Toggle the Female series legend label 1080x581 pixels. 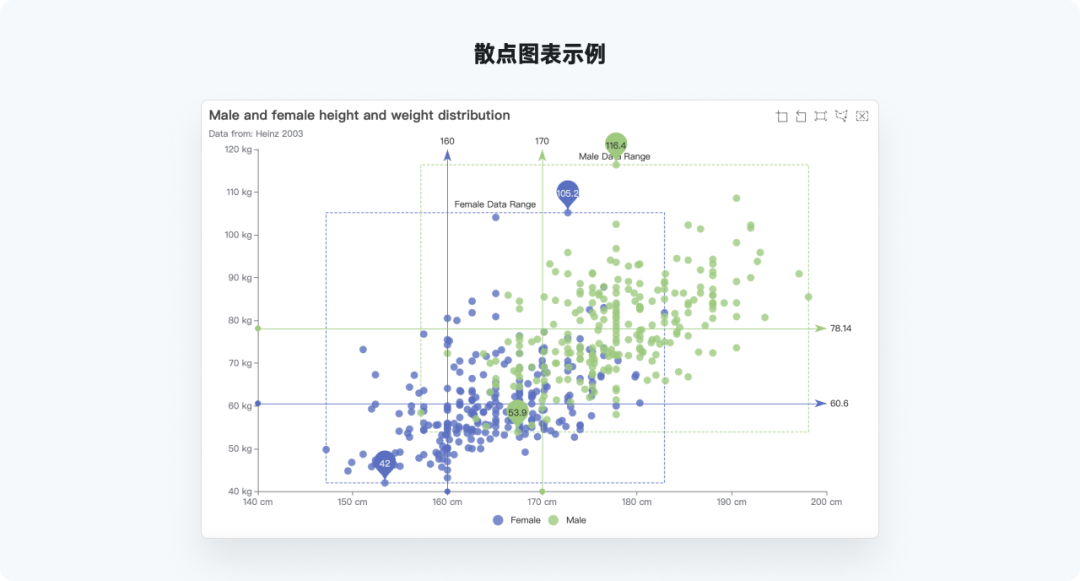click(x=525, y=520)
